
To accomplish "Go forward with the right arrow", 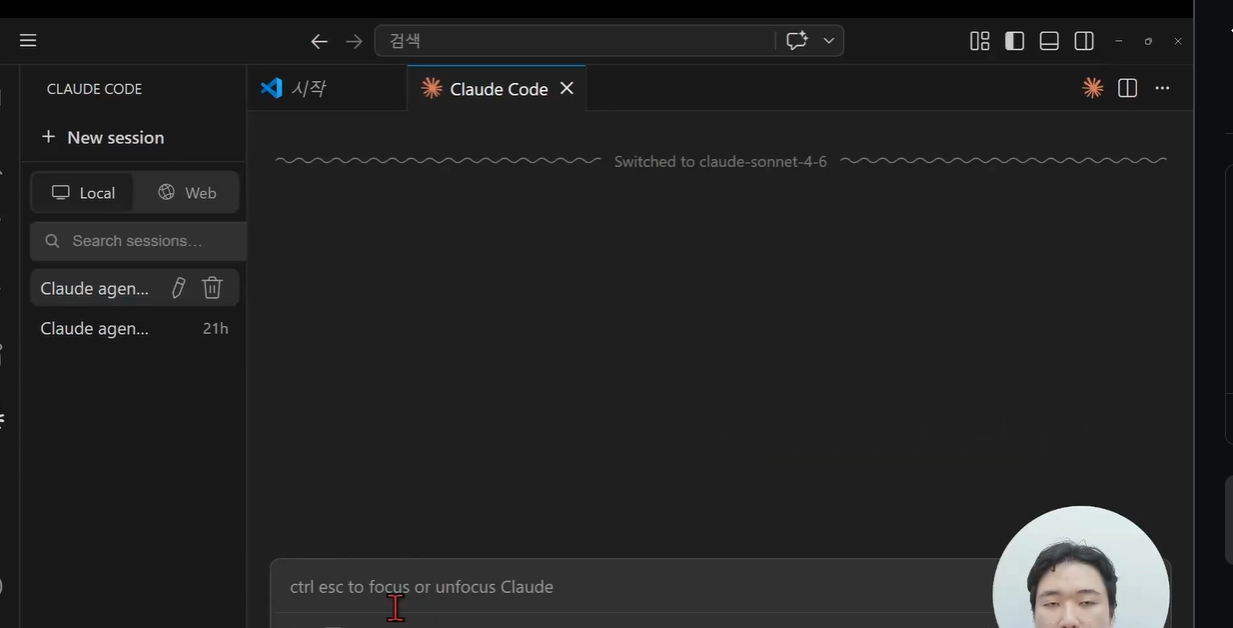I will click(x=354, y=41).
